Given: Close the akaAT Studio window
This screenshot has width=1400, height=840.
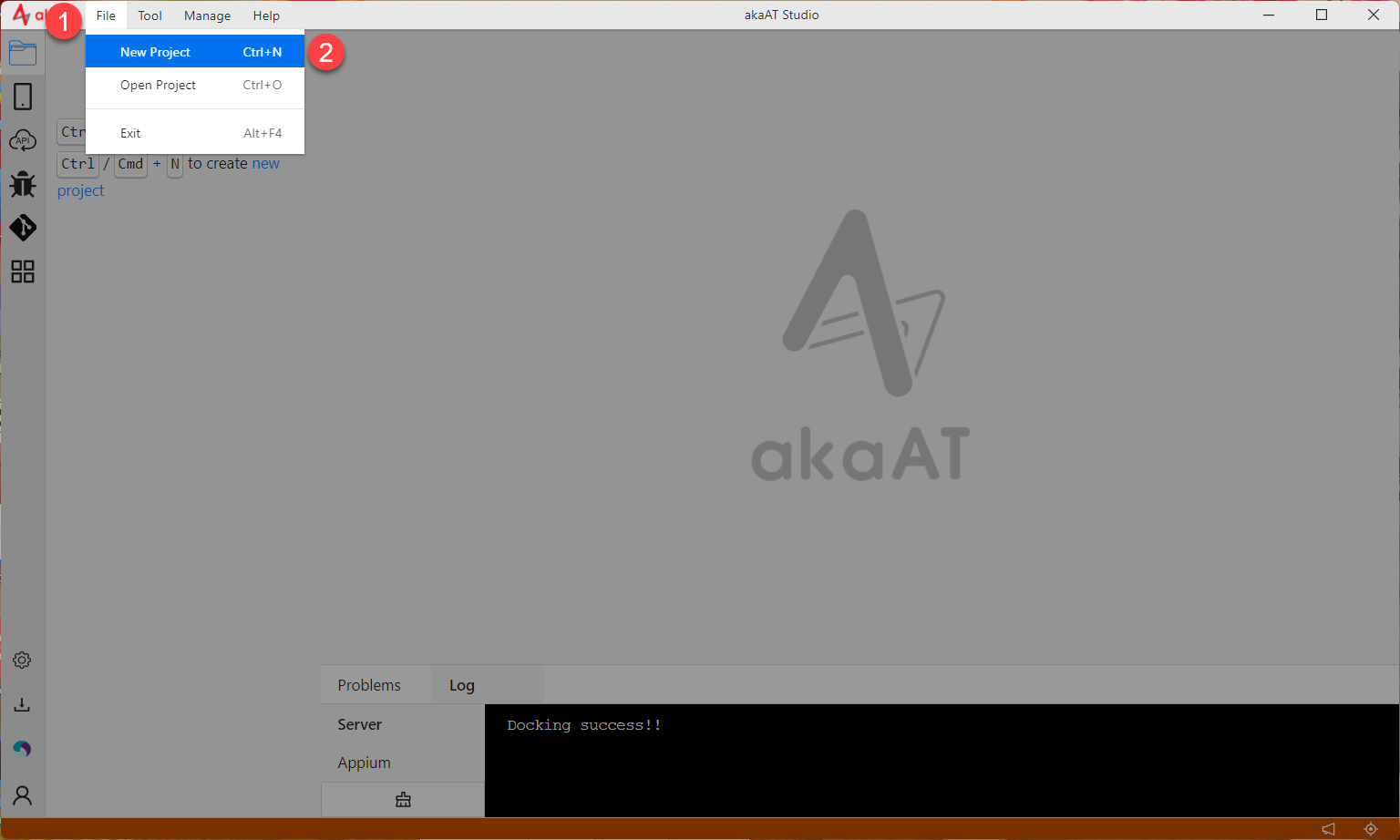Looking at the screenshot, I should pos(1374,15).
